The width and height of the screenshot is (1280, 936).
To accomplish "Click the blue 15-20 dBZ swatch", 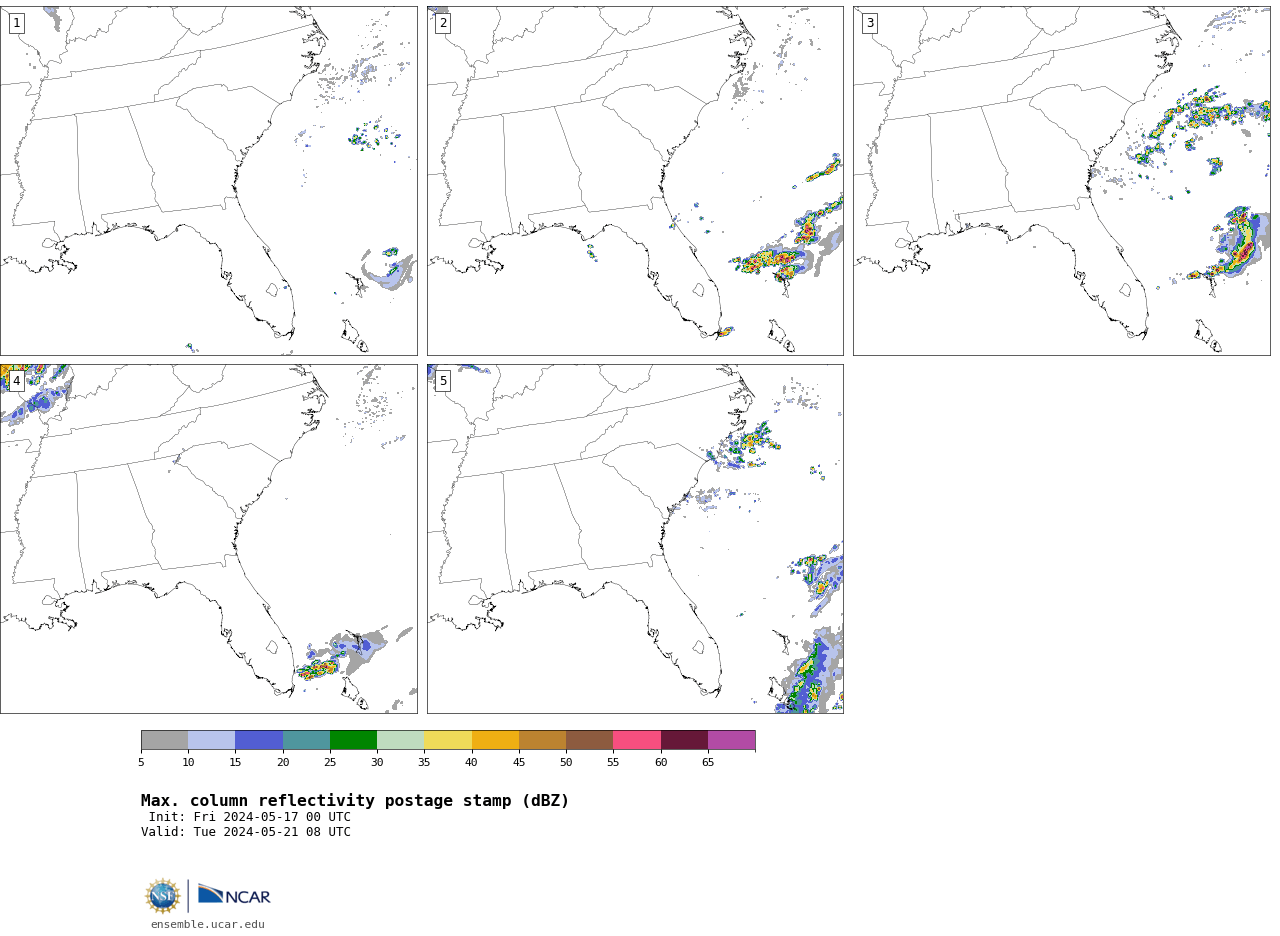I will 259,740.
